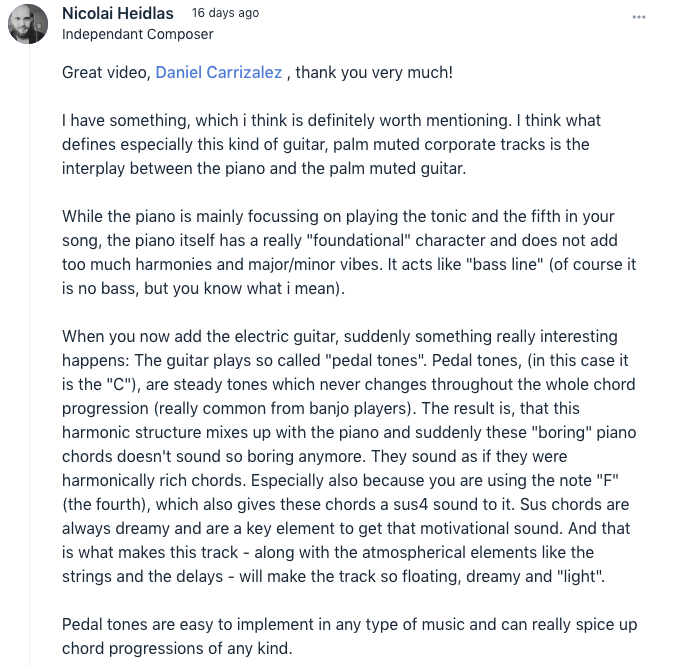Open the Daniel Carrizalez mention link
This screenshot has width=673, height=667.
coord(218,73)
